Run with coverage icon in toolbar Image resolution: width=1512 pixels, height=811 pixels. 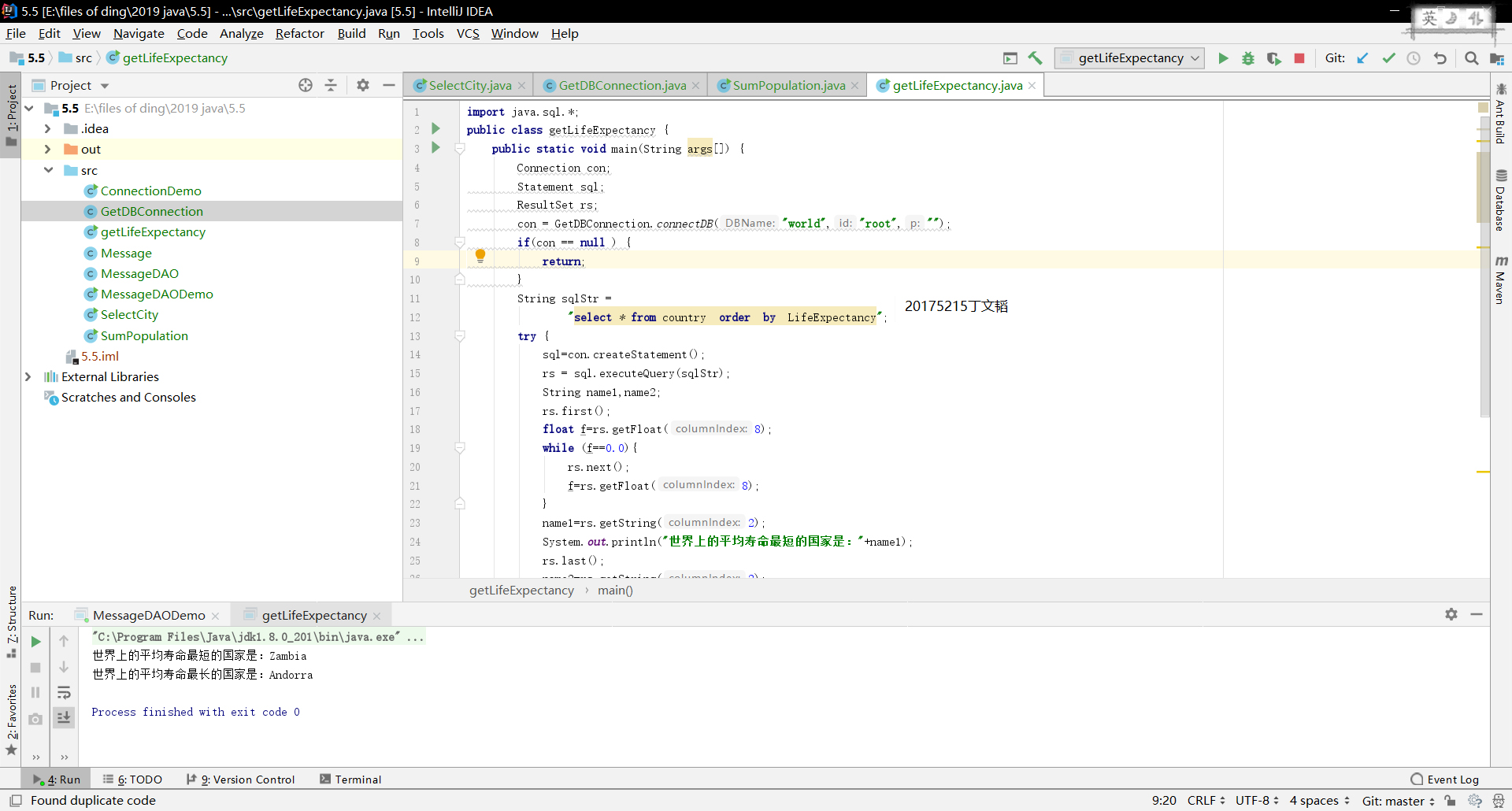click(x=1273, y=58)
